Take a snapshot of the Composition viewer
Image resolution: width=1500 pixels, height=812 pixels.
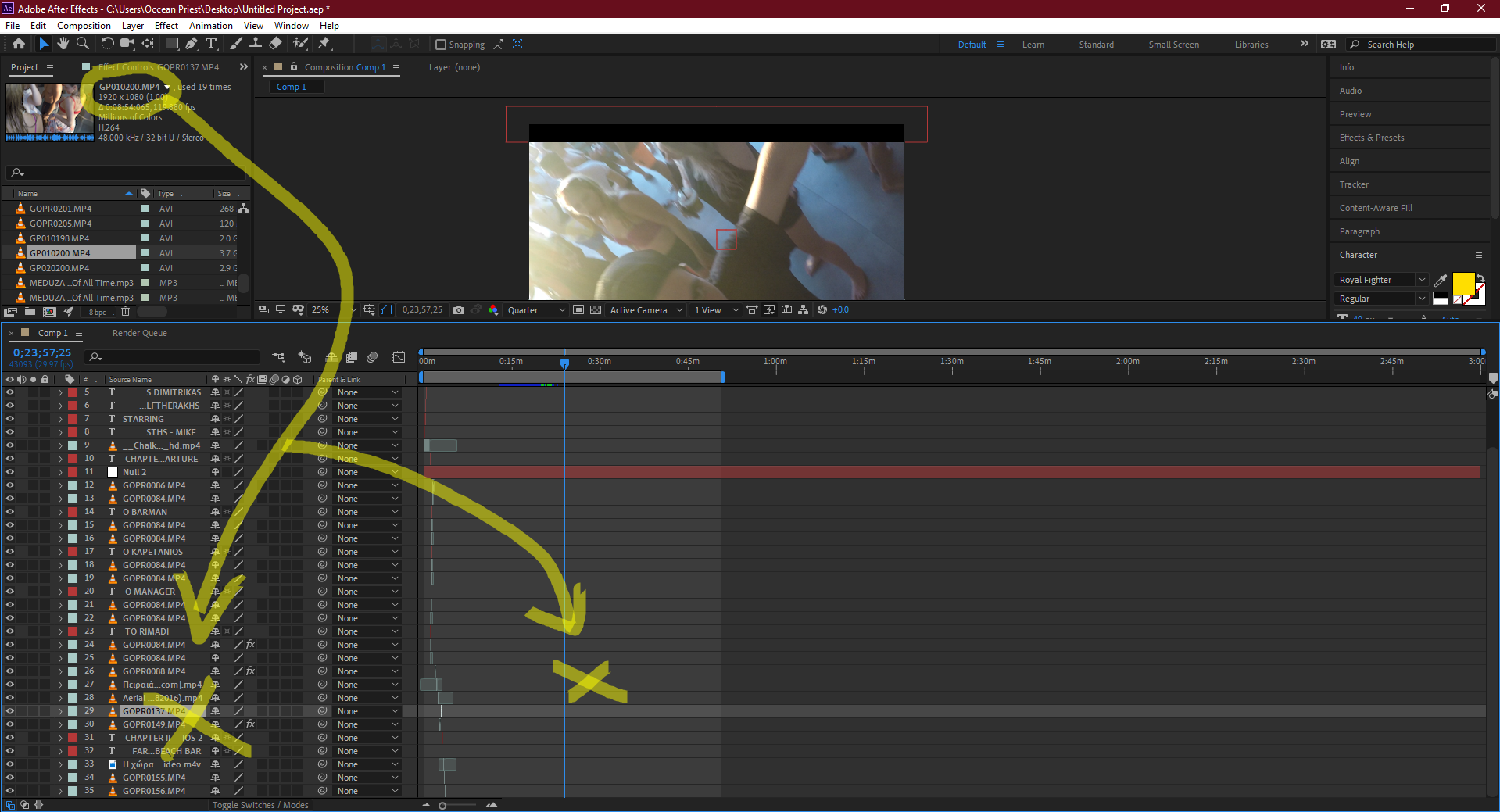[459, 309]
